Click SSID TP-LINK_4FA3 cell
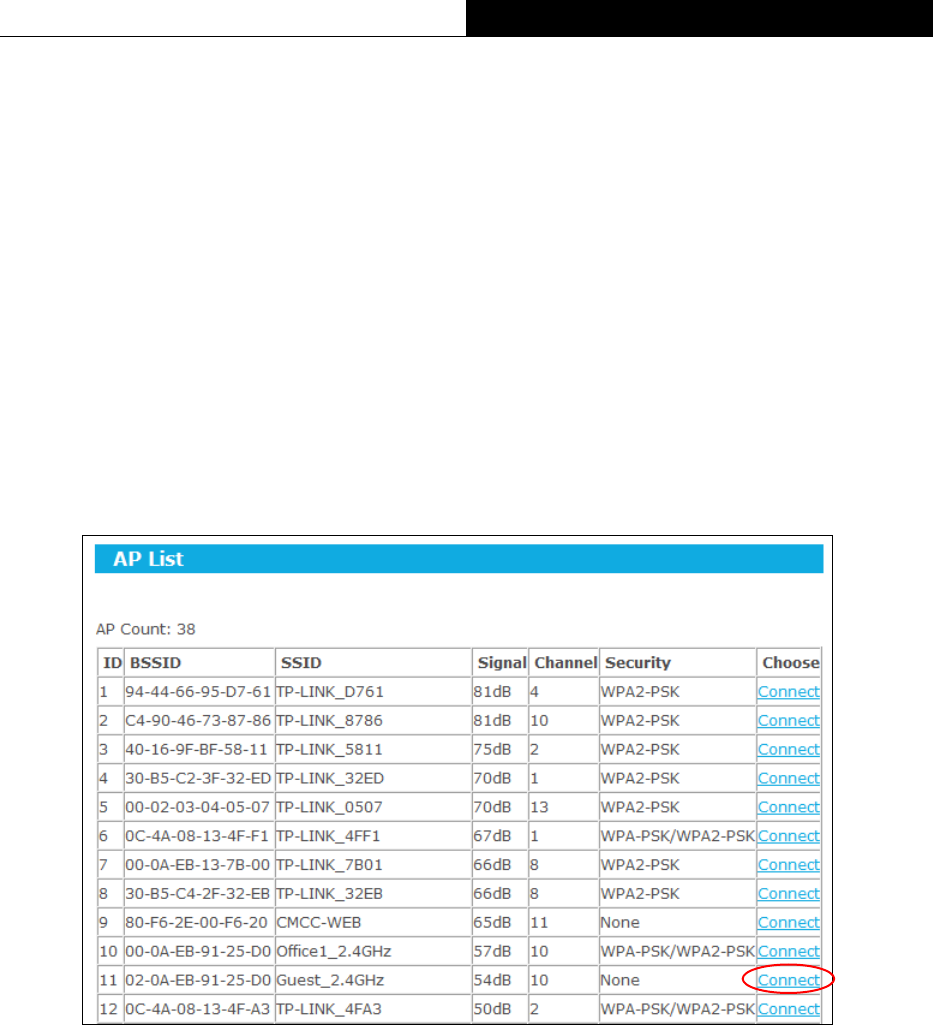Screen dimensions: 933x1025 [373, 1008]
